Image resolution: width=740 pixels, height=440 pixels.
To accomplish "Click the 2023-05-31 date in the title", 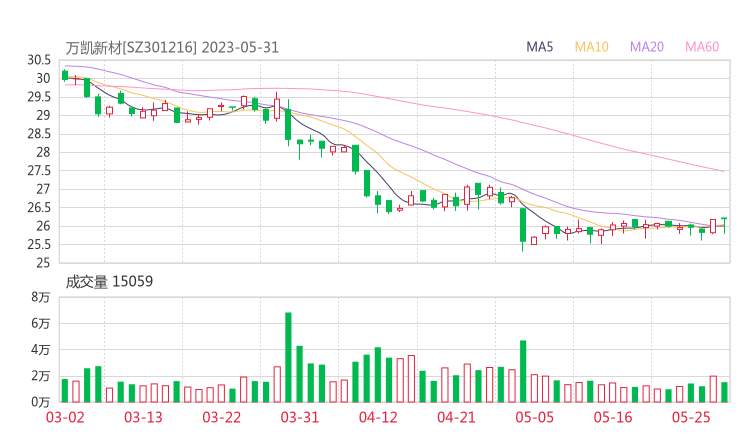I will click(x=237, y=47).
